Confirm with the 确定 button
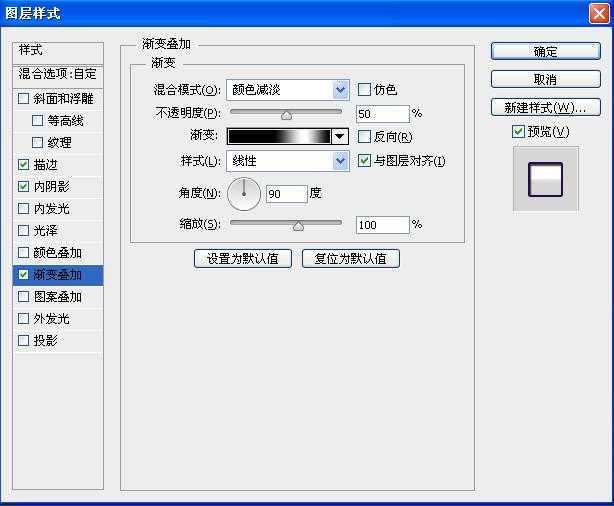Screen dimensions: 614x506 [545, 51]
